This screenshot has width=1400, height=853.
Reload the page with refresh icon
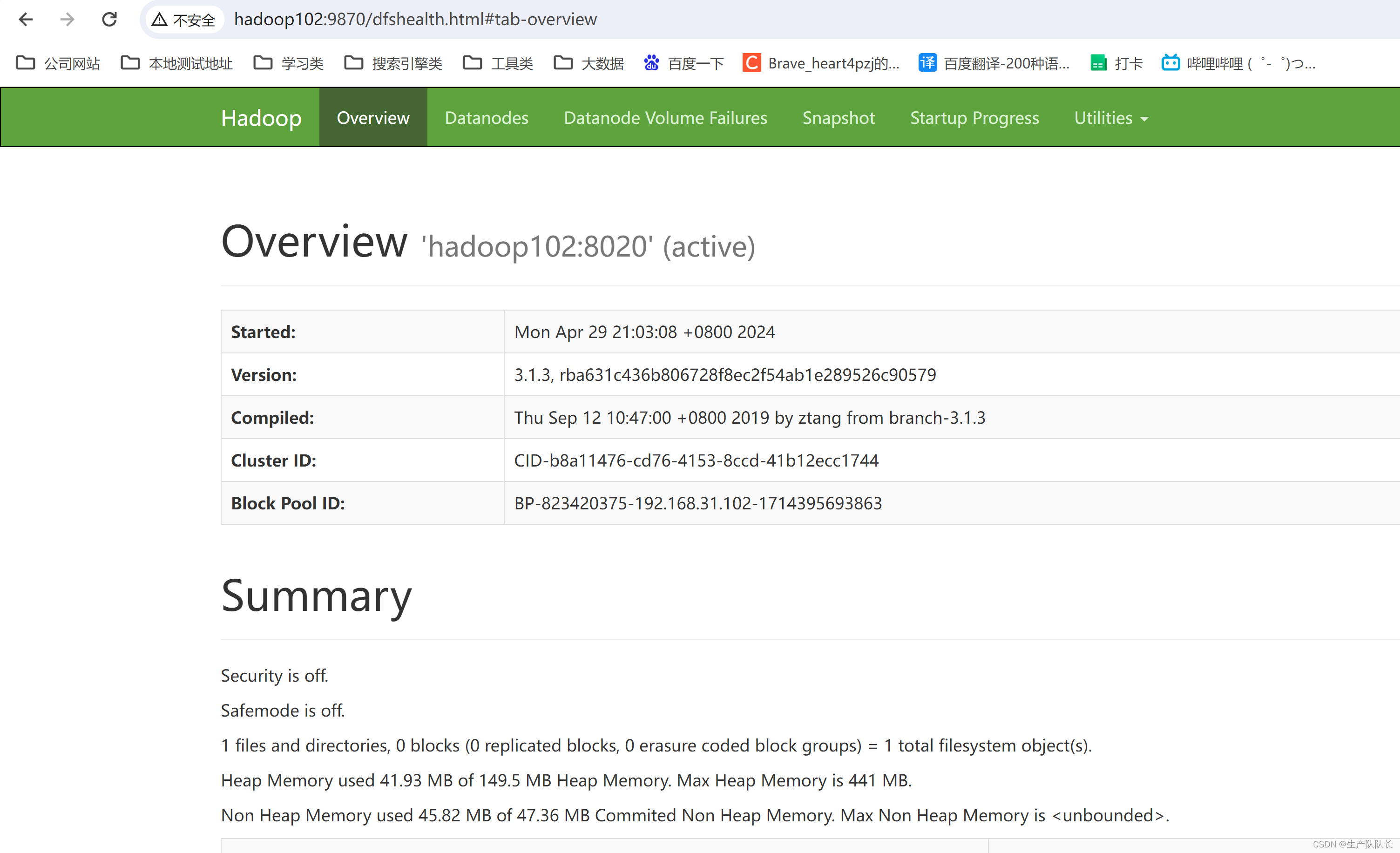pyautogui.click(x=109, y=20)
